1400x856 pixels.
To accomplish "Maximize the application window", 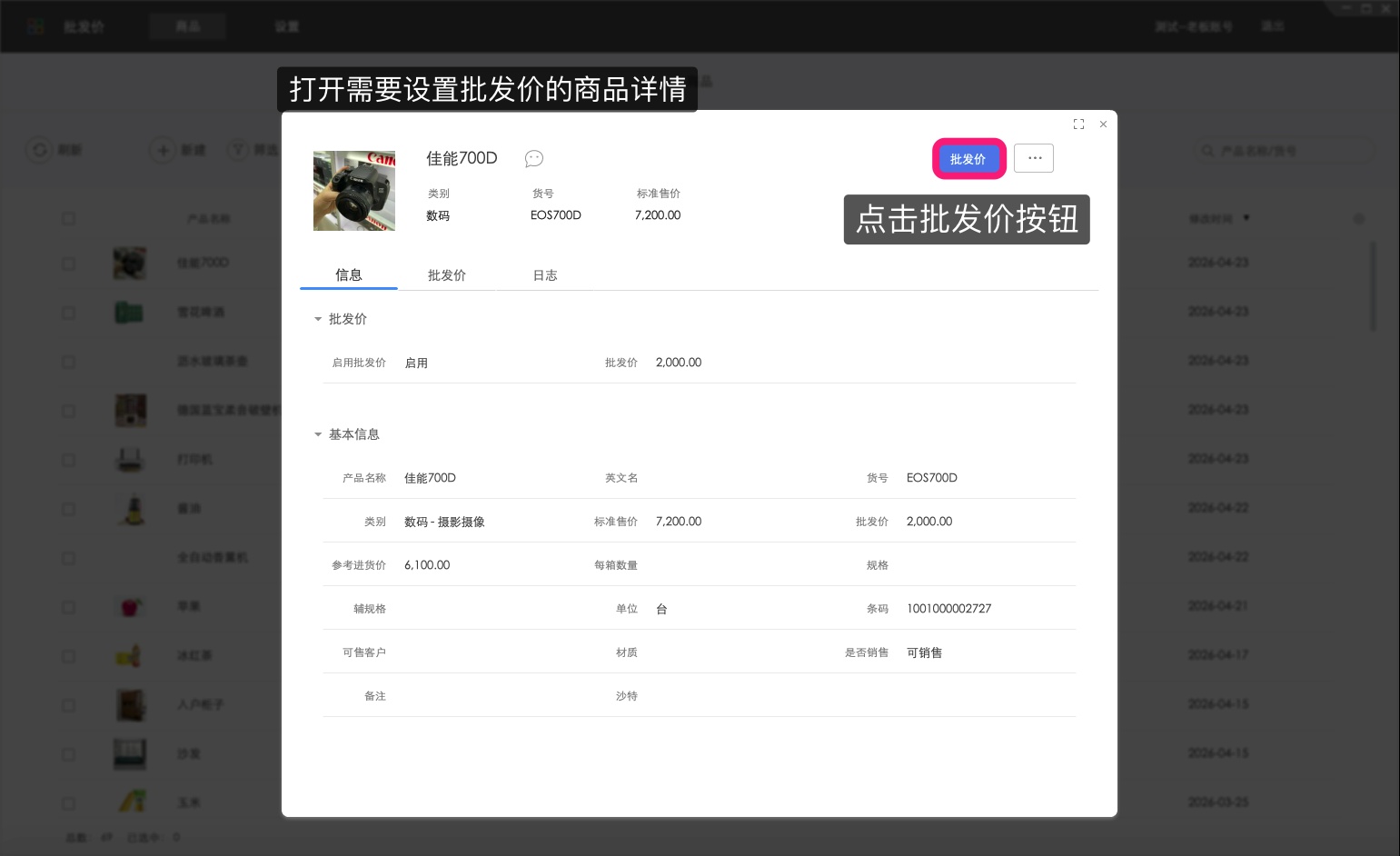I will 1365,9.
